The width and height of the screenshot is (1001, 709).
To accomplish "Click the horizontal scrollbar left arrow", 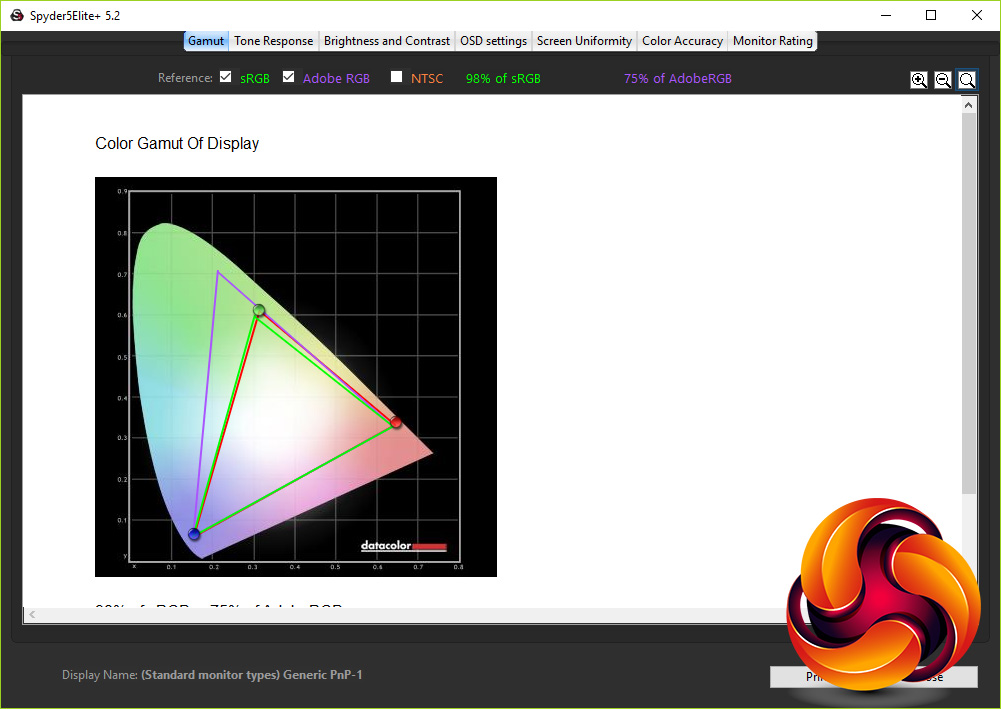I will (32, 615).
